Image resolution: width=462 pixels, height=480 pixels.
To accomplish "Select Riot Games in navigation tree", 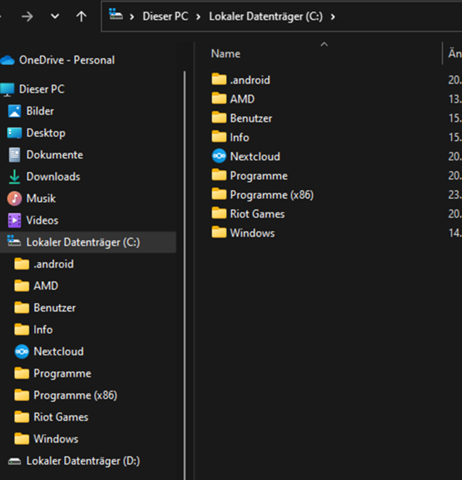I will [x=61, y=417].
